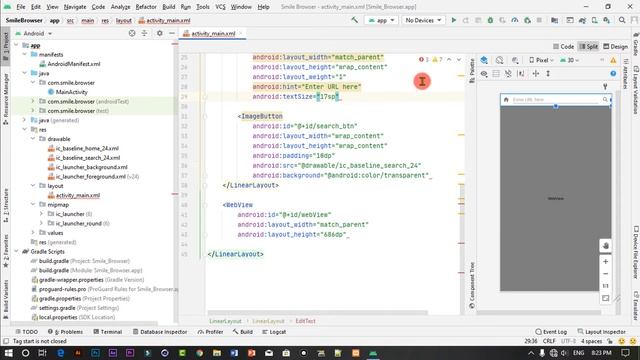640x360 pixels.
Task: Open project panel settings gear
Action: click(160, 33)
